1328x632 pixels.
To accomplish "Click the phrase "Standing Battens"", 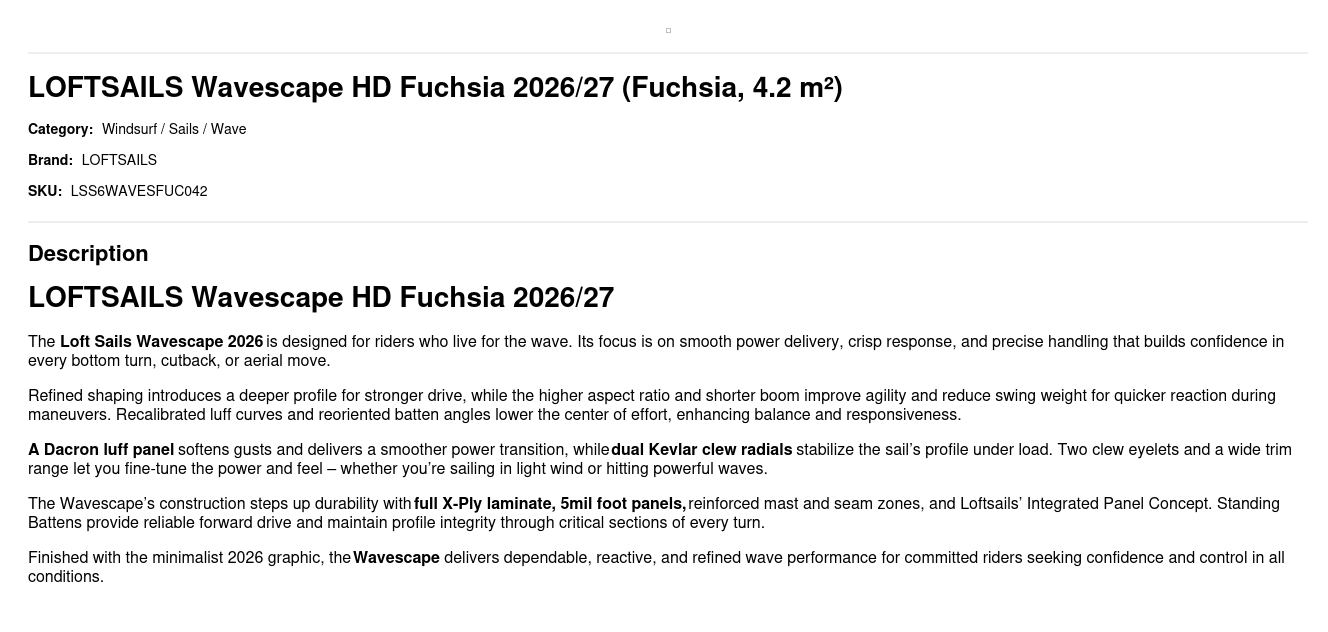I will point(1247,504).
